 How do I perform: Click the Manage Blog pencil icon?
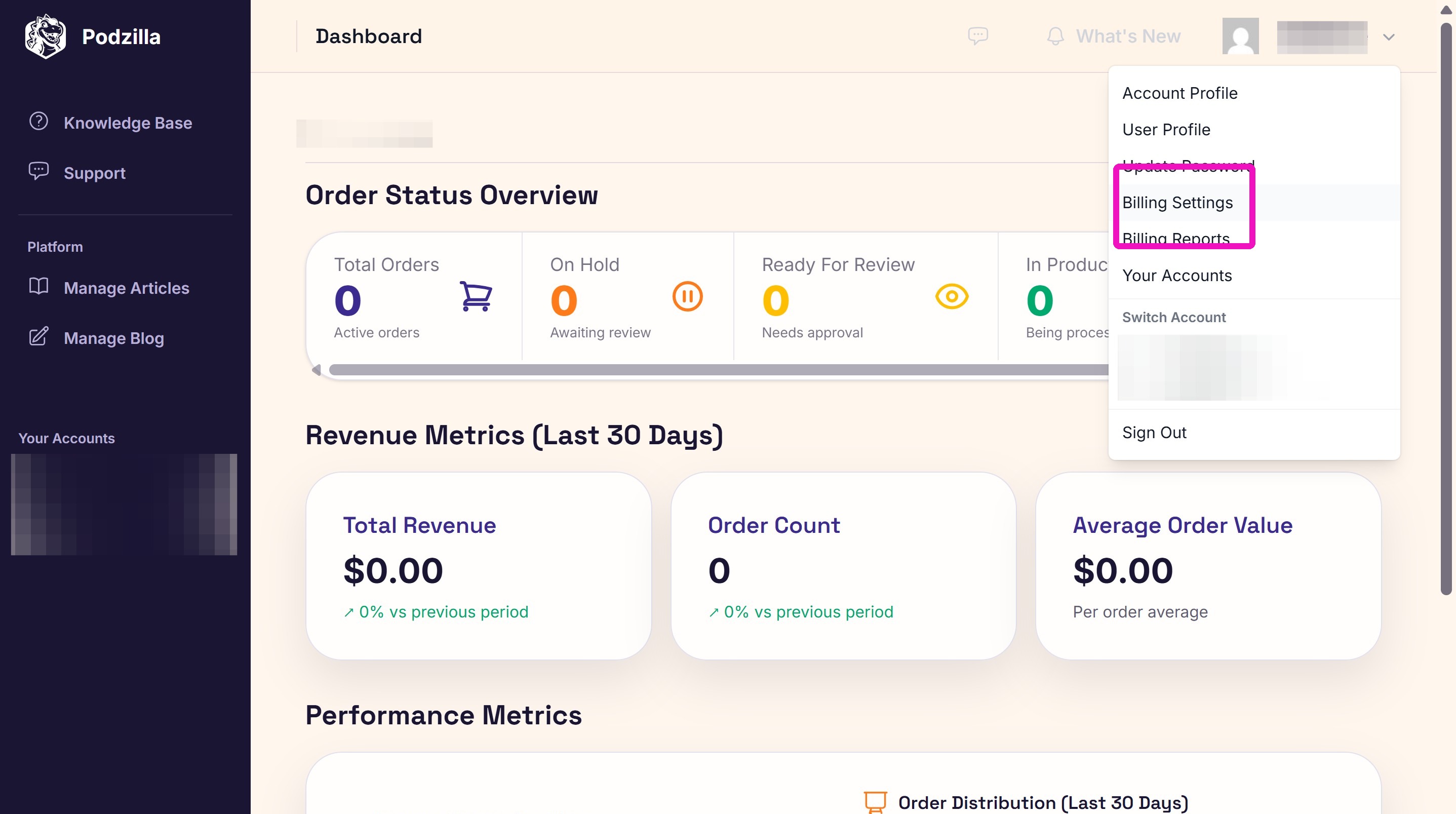click(x=38, y=336)
